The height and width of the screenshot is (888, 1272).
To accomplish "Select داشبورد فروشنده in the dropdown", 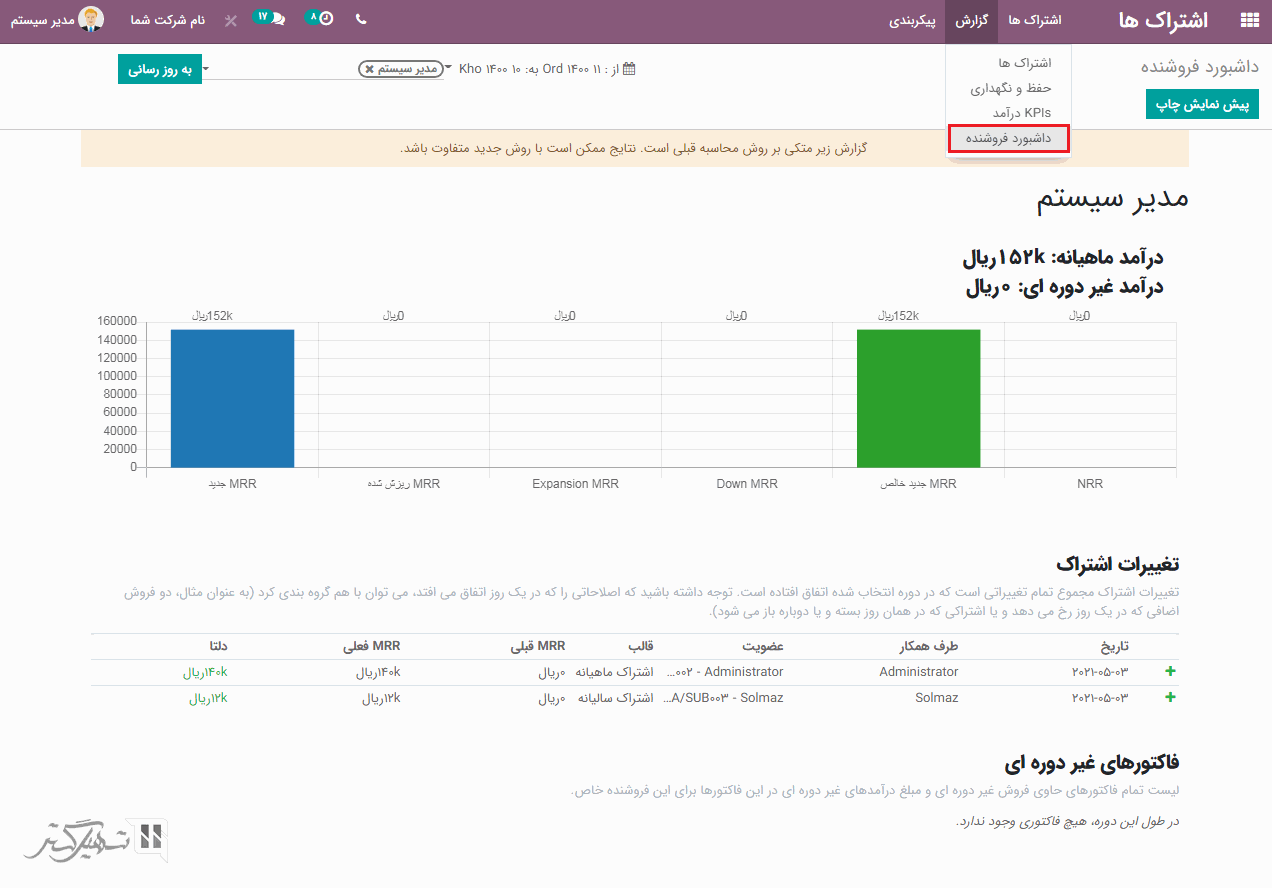I will 1008,139.
